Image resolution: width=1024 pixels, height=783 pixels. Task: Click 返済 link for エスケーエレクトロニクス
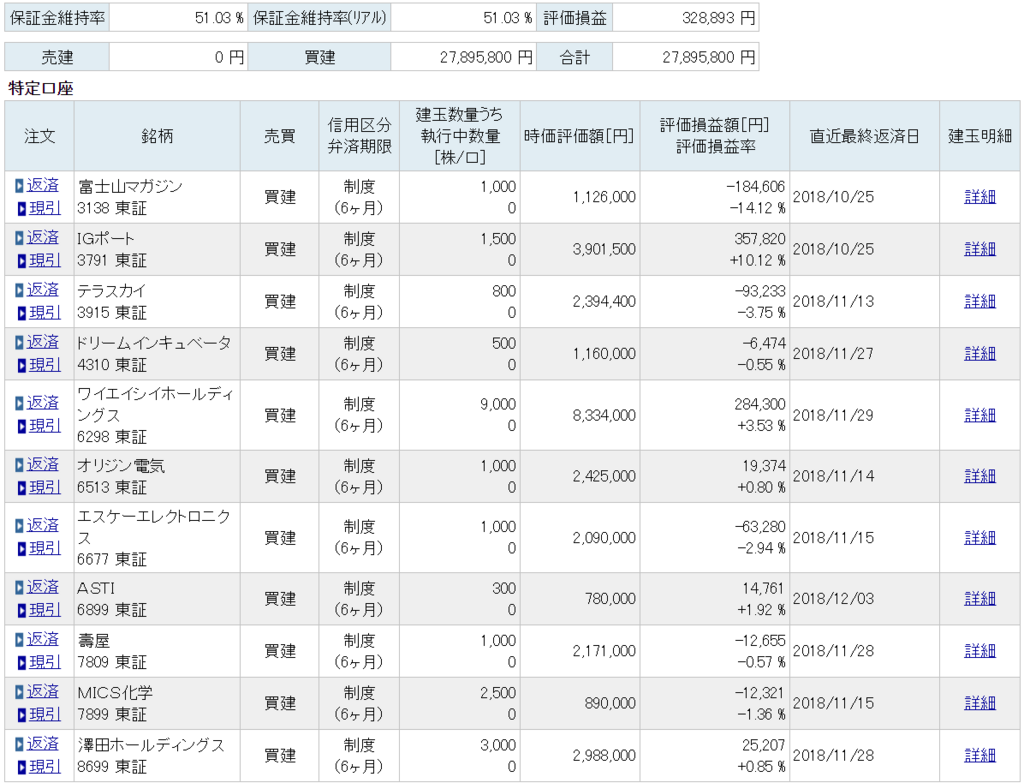pyautogui.click(x=42, y=526)
